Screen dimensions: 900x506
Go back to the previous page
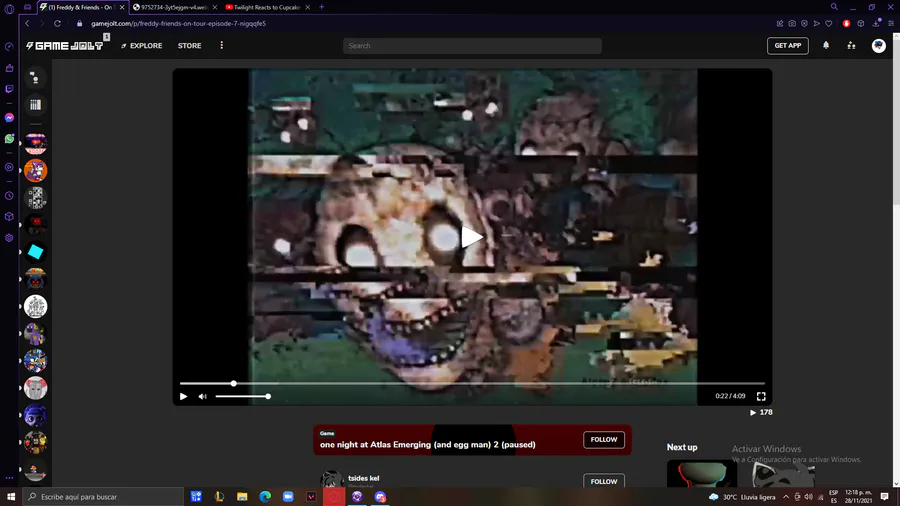pos(27,24)
